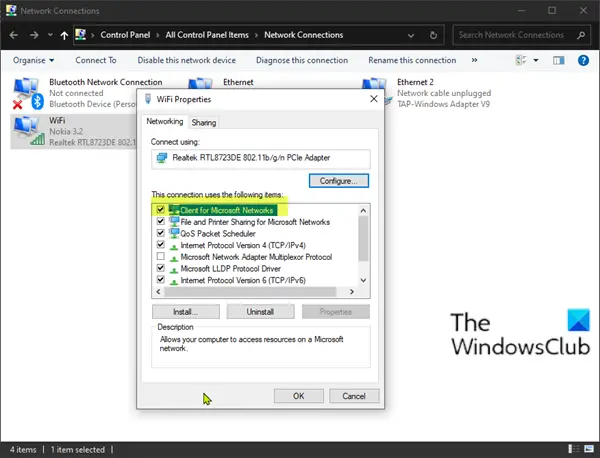Select Microsoft LLDP Protocol Driver icon

[x=173, y=269]
